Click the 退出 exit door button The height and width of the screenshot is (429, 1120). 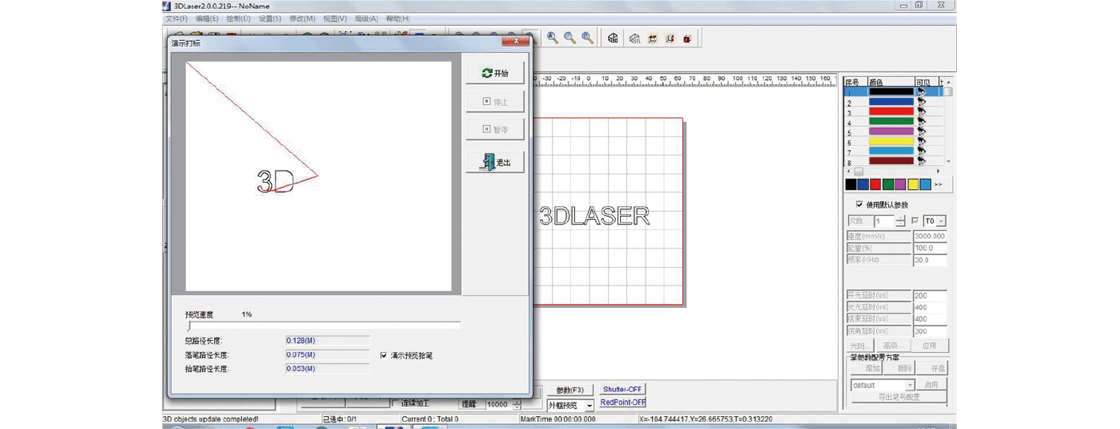496,162
